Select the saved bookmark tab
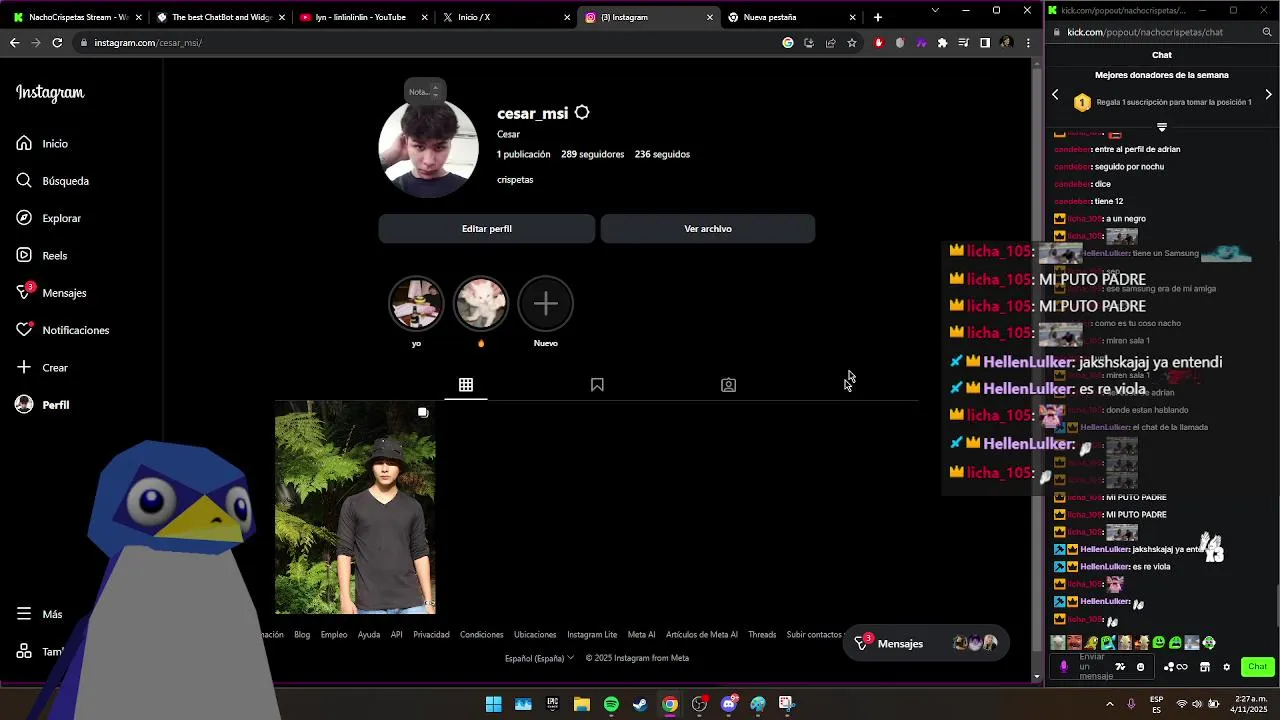 597,385
